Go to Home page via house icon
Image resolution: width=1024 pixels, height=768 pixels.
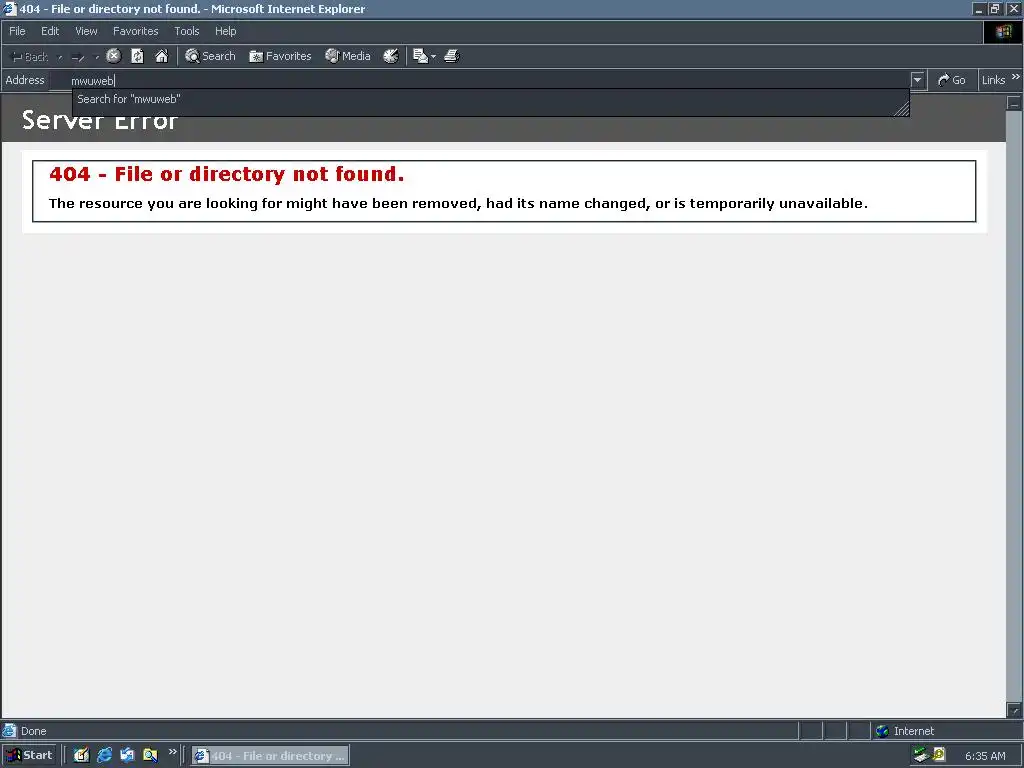tap(161, 56)
